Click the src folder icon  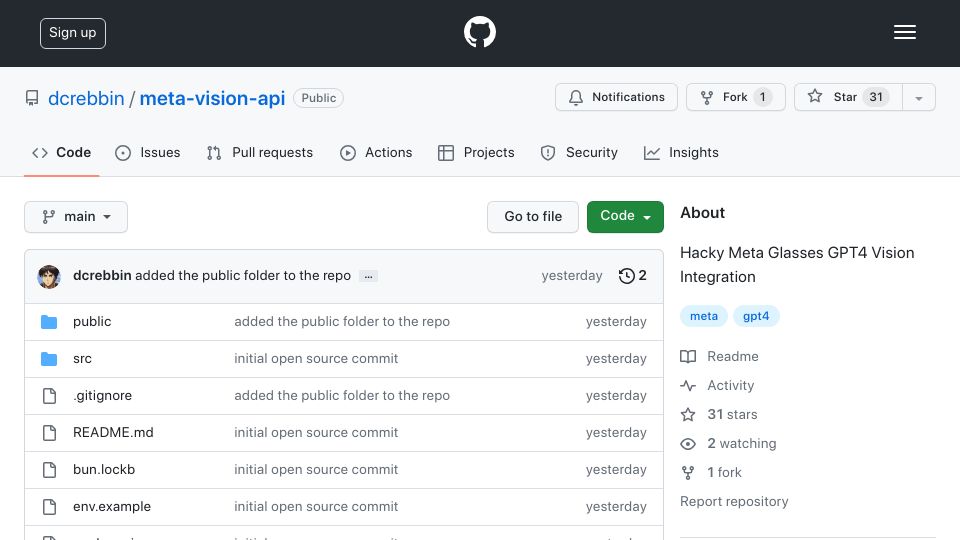coord(49,359)
